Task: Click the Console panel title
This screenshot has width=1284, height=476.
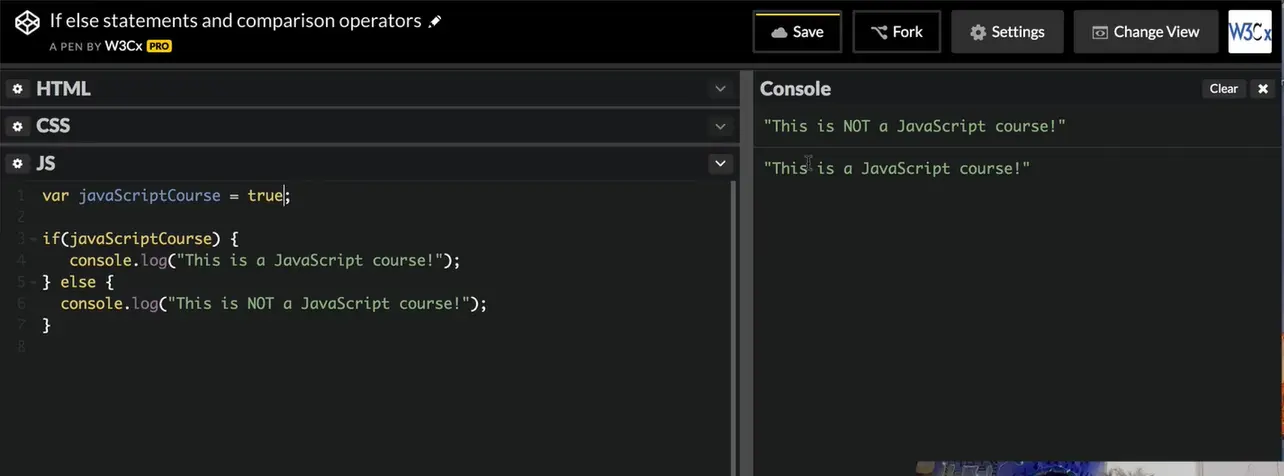Action: coord(795,89)
